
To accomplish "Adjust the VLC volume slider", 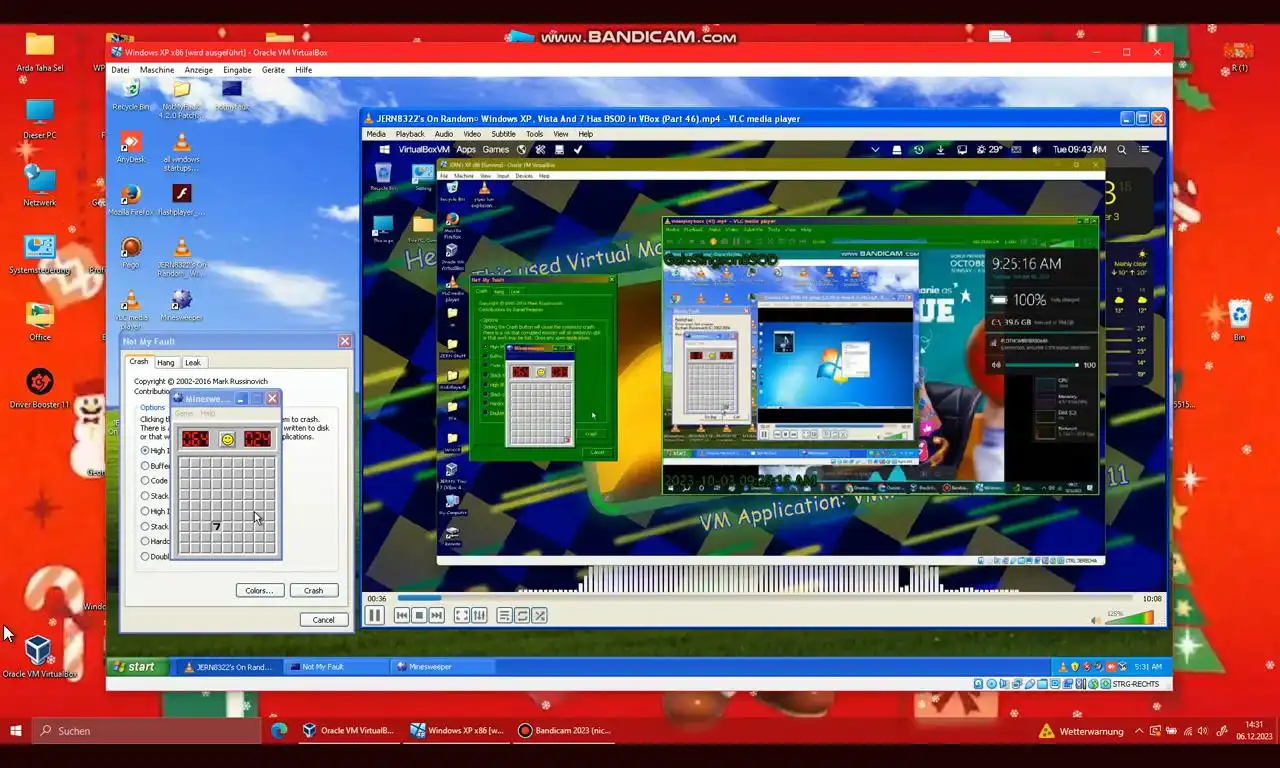I will tap(1129, 618).
